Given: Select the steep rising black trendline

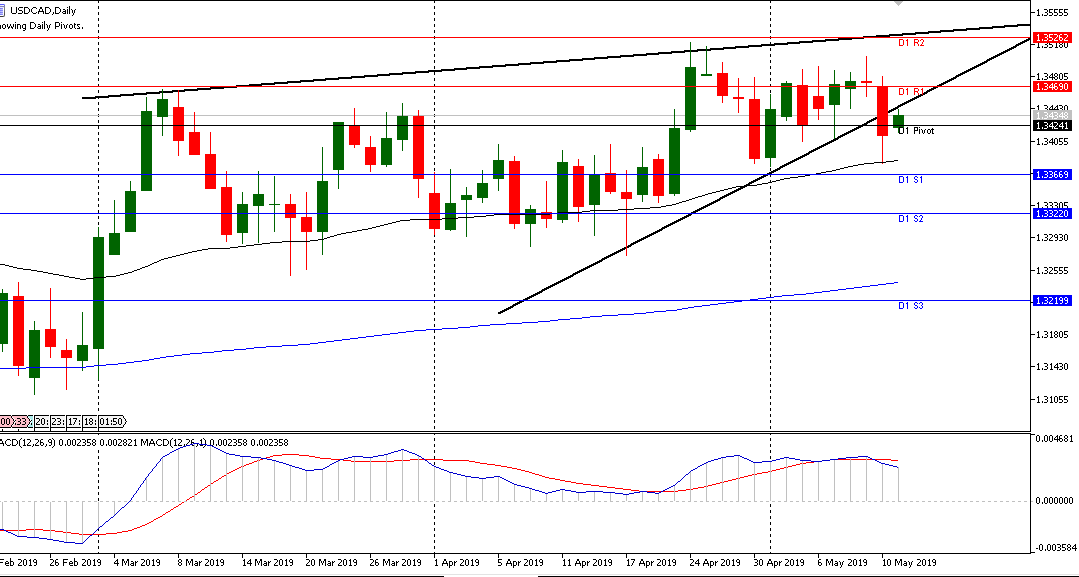Looking at the screenshot, I should (764, 176).
